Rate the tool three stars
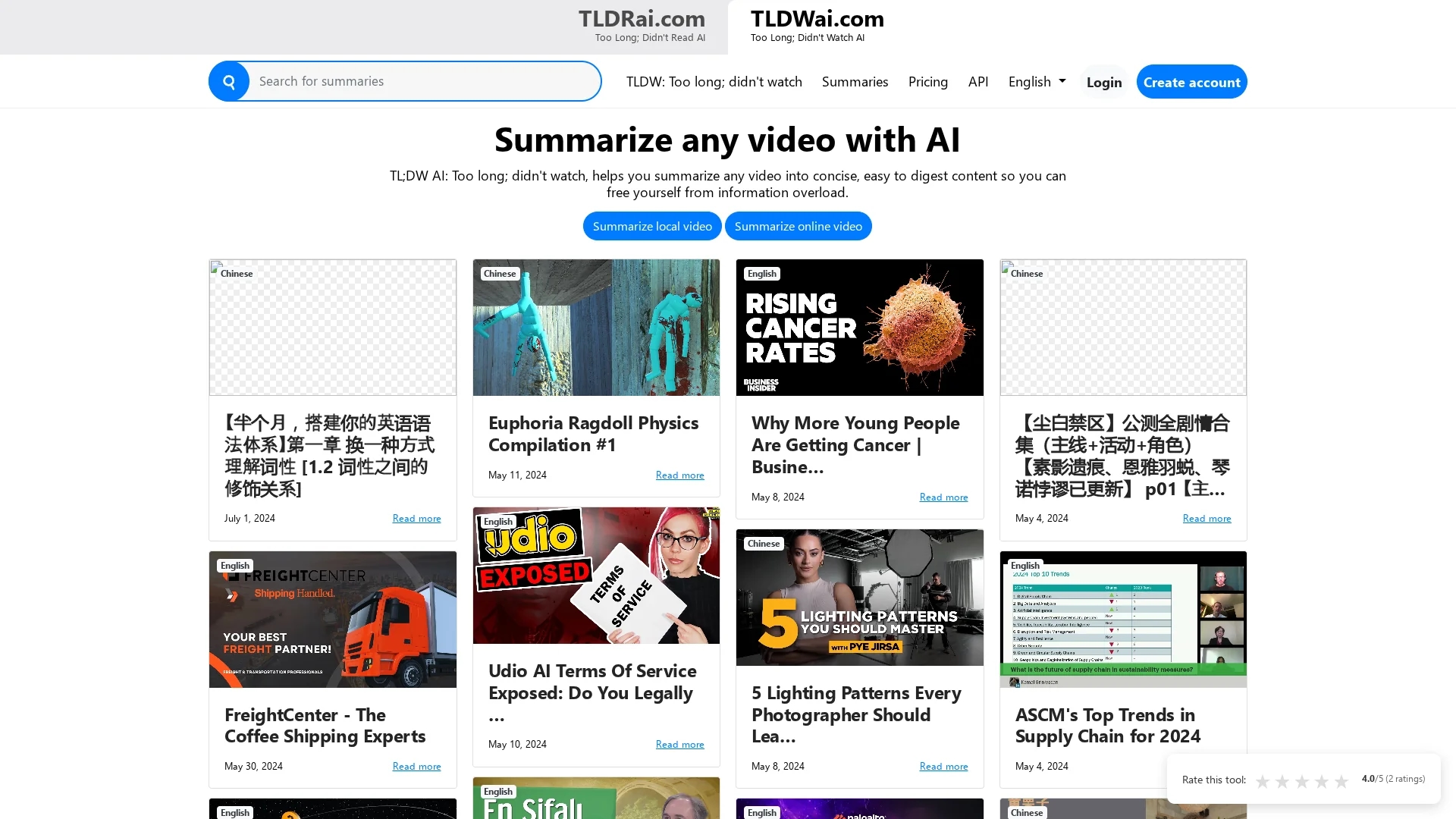The height and width of the screenshot is (819, 1456). point(1302,781)
